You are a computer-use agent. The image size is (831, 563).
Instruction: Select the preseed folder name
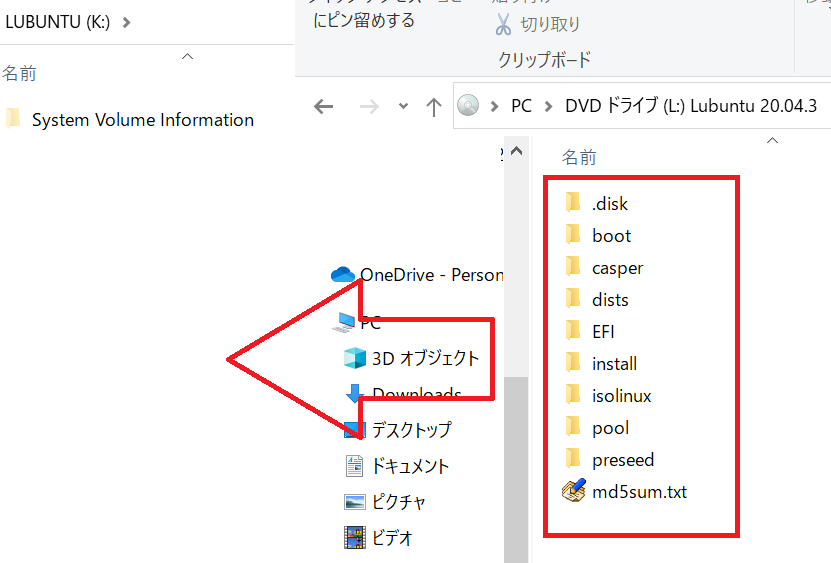623,460
